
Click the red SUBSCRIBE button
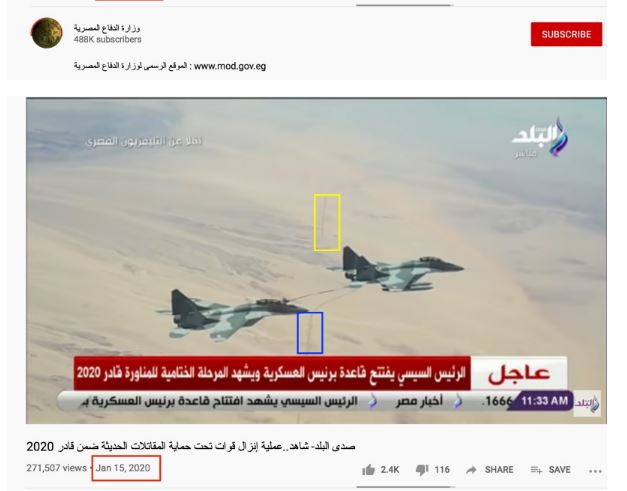[566, 34]
